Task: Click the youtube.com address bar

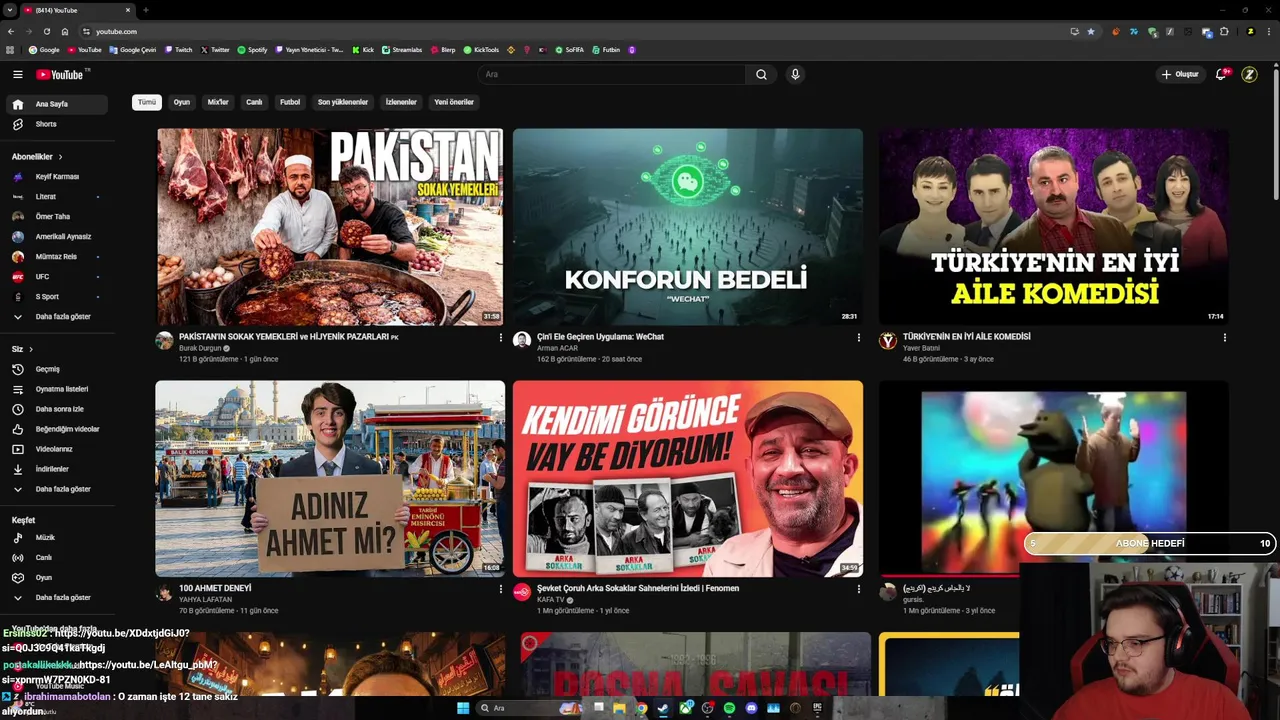Action: pyautogui.click(x=570, y=31)
